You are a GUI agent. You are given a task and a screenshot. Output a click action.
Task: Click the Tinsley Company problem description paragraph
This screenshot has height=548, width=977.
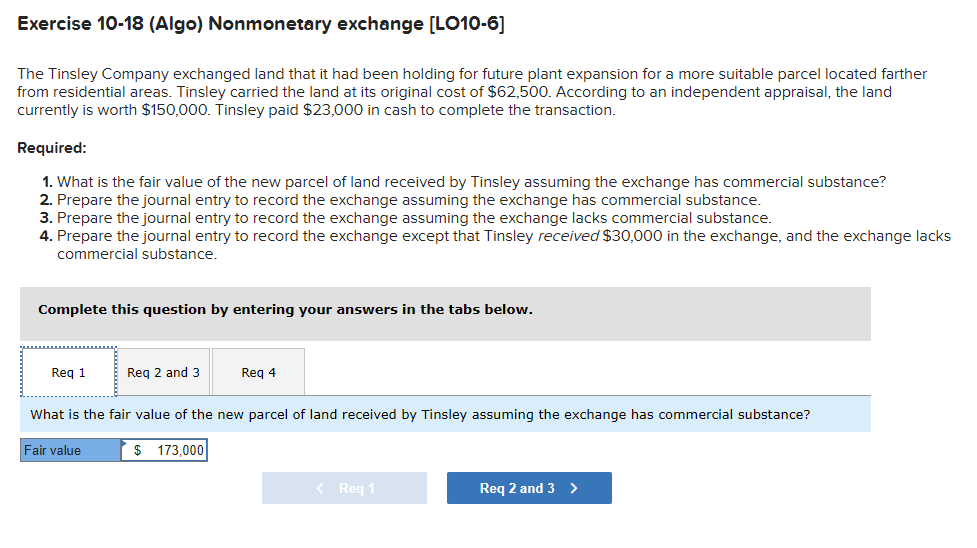[x=472, y=92]
